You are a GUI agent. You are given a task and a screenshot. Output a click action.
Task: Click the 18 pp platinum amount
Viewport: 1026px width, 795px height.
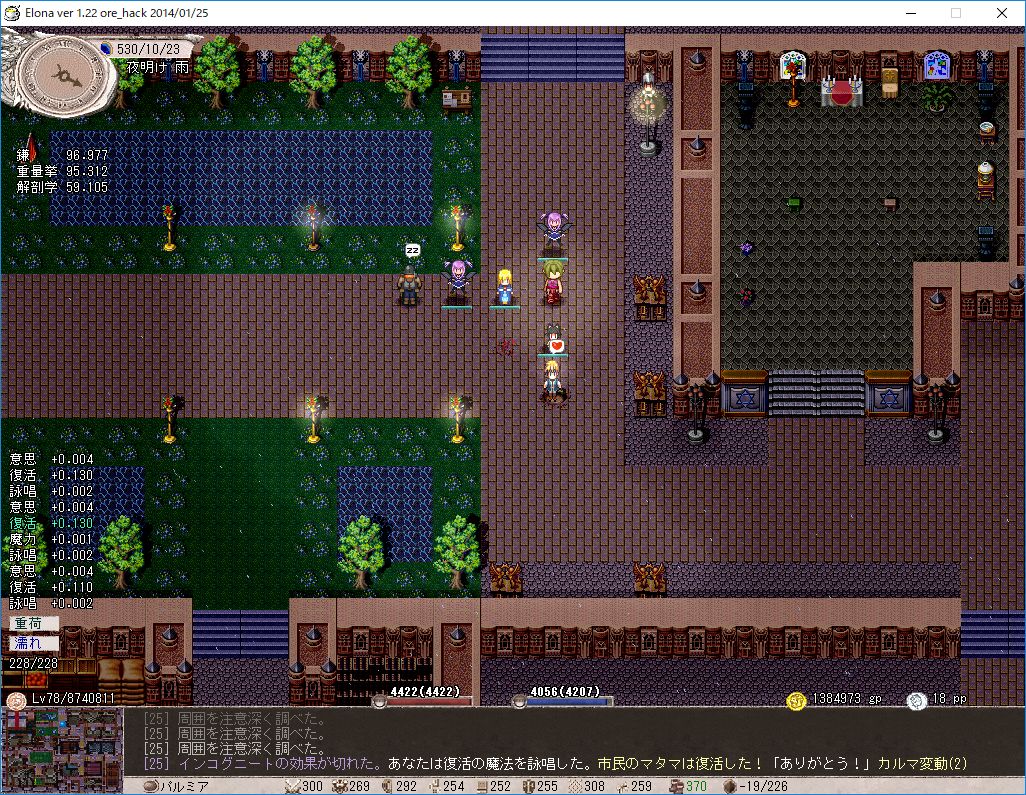point(949,699)
